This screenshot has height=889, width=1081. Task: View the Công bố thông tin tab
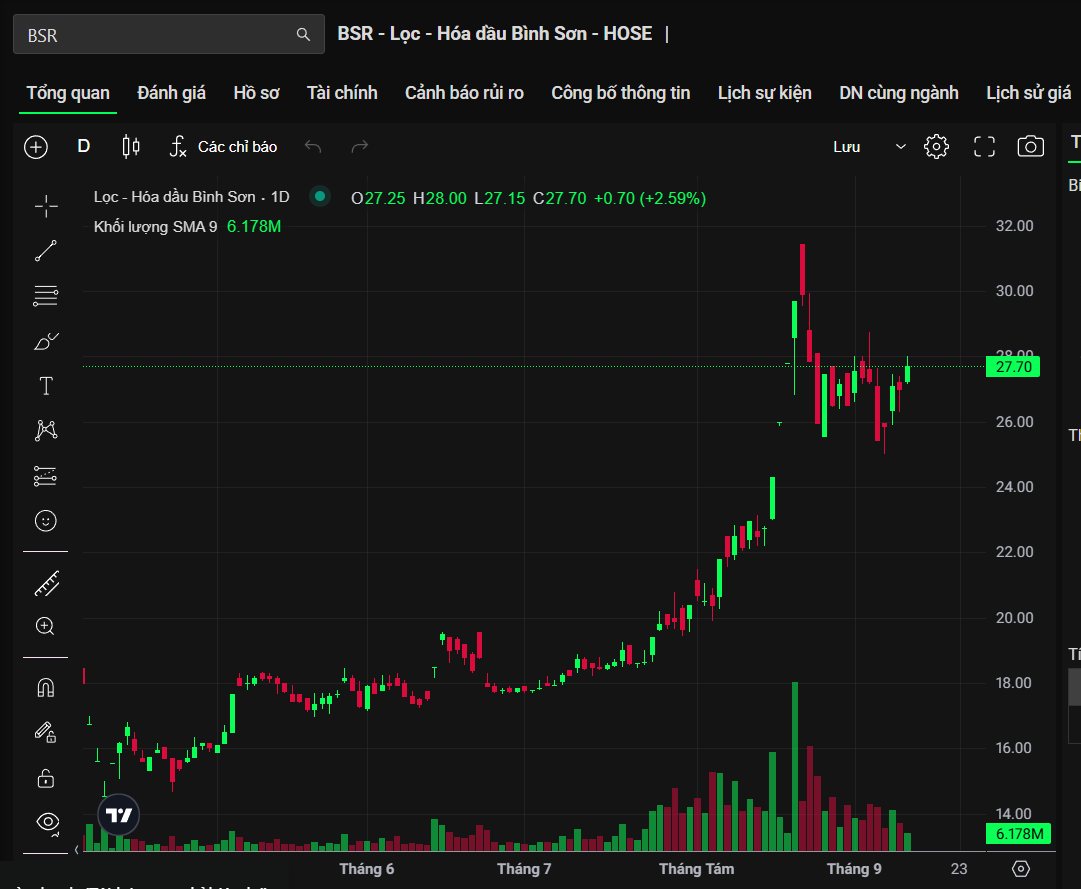[x=620, y=93]
